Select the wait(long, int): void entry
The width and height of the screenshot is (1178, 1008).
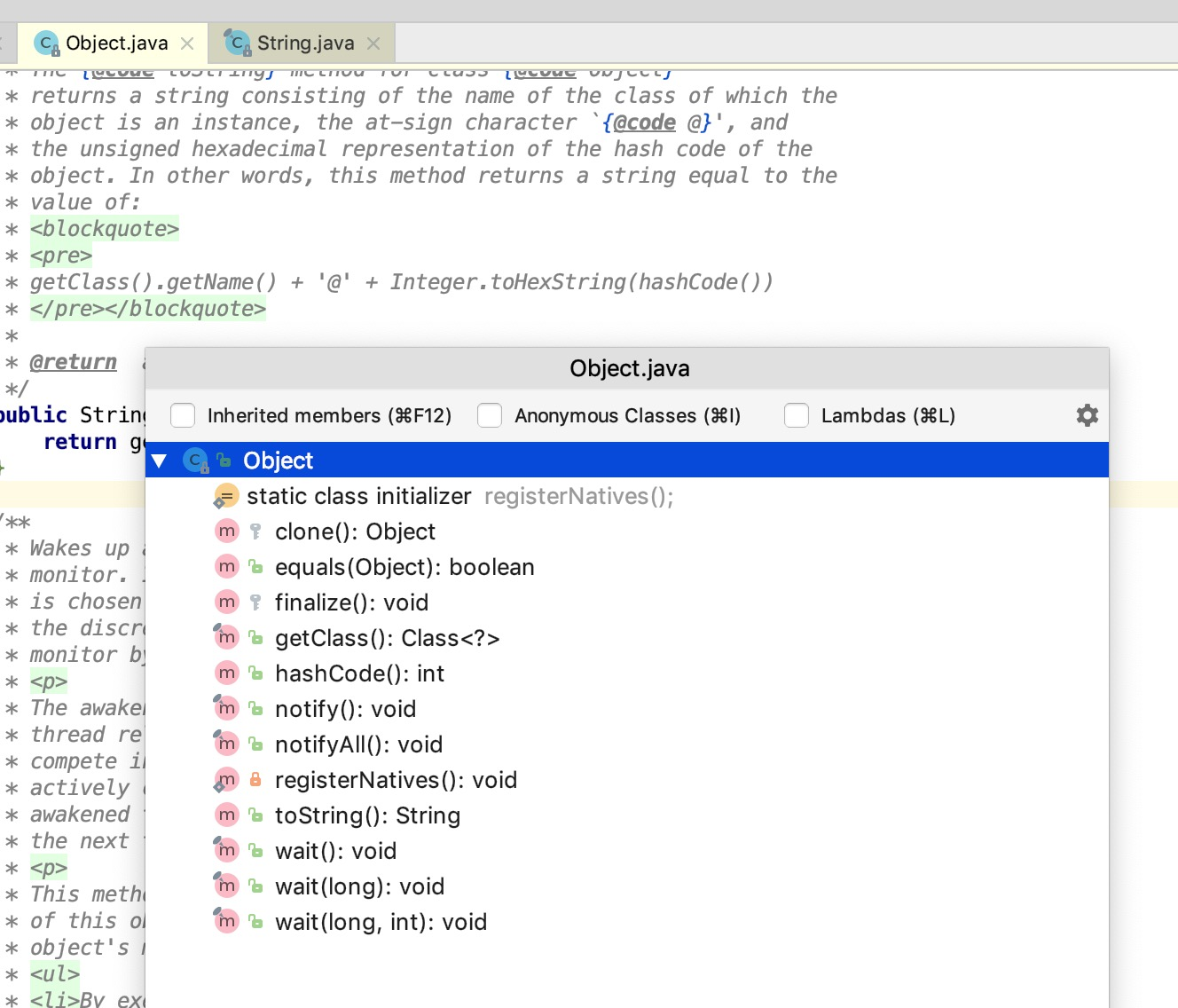[381, 921]
